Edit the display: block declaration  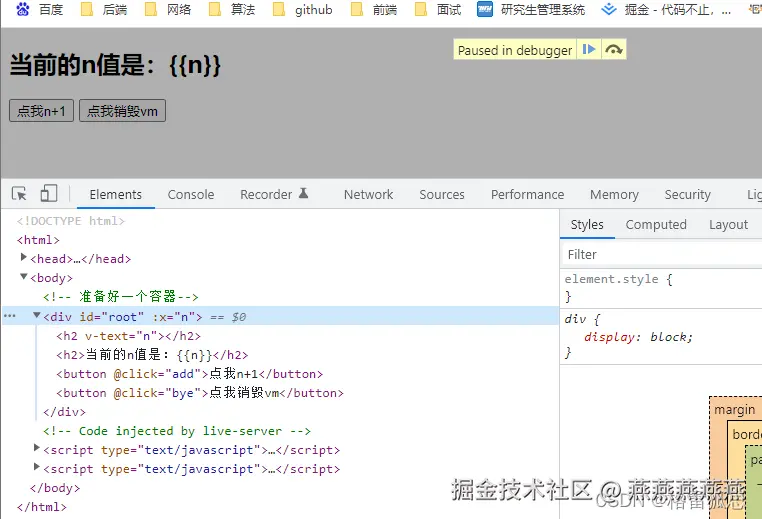[638, 337]
